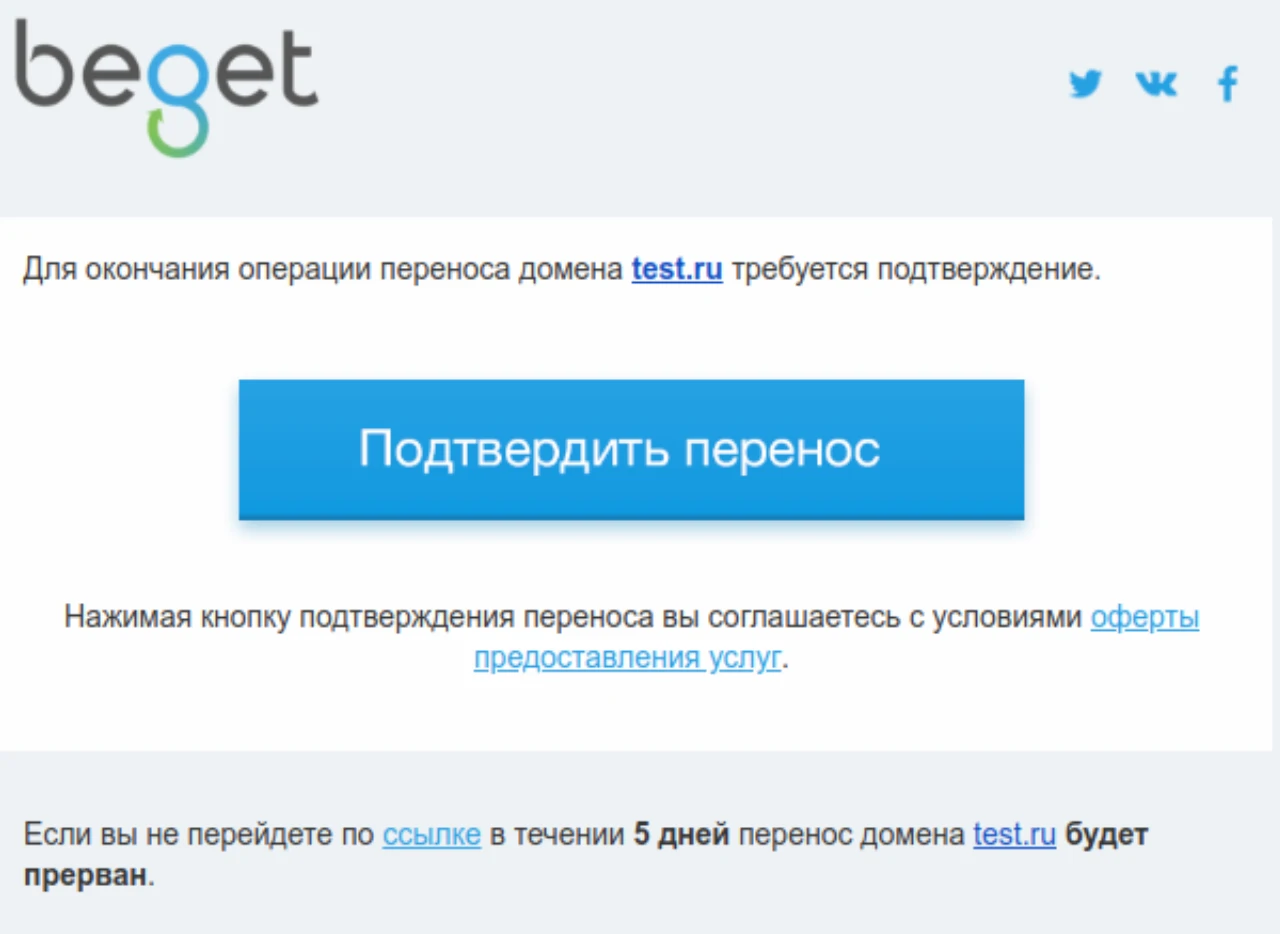Image resolution: width=1280 pixels, height=934 pixels.
Task: Open the test.ru domain link in the first sentence
Action: 676,268
